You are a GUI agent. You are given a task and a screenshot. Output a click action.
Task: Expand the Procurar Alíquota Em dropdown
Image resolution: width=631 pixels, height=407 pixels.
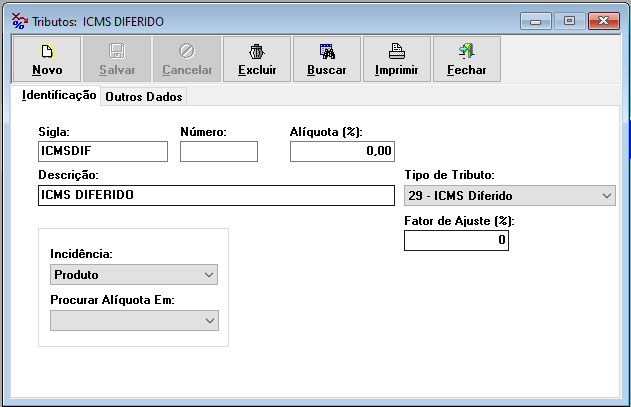[209, 320]
